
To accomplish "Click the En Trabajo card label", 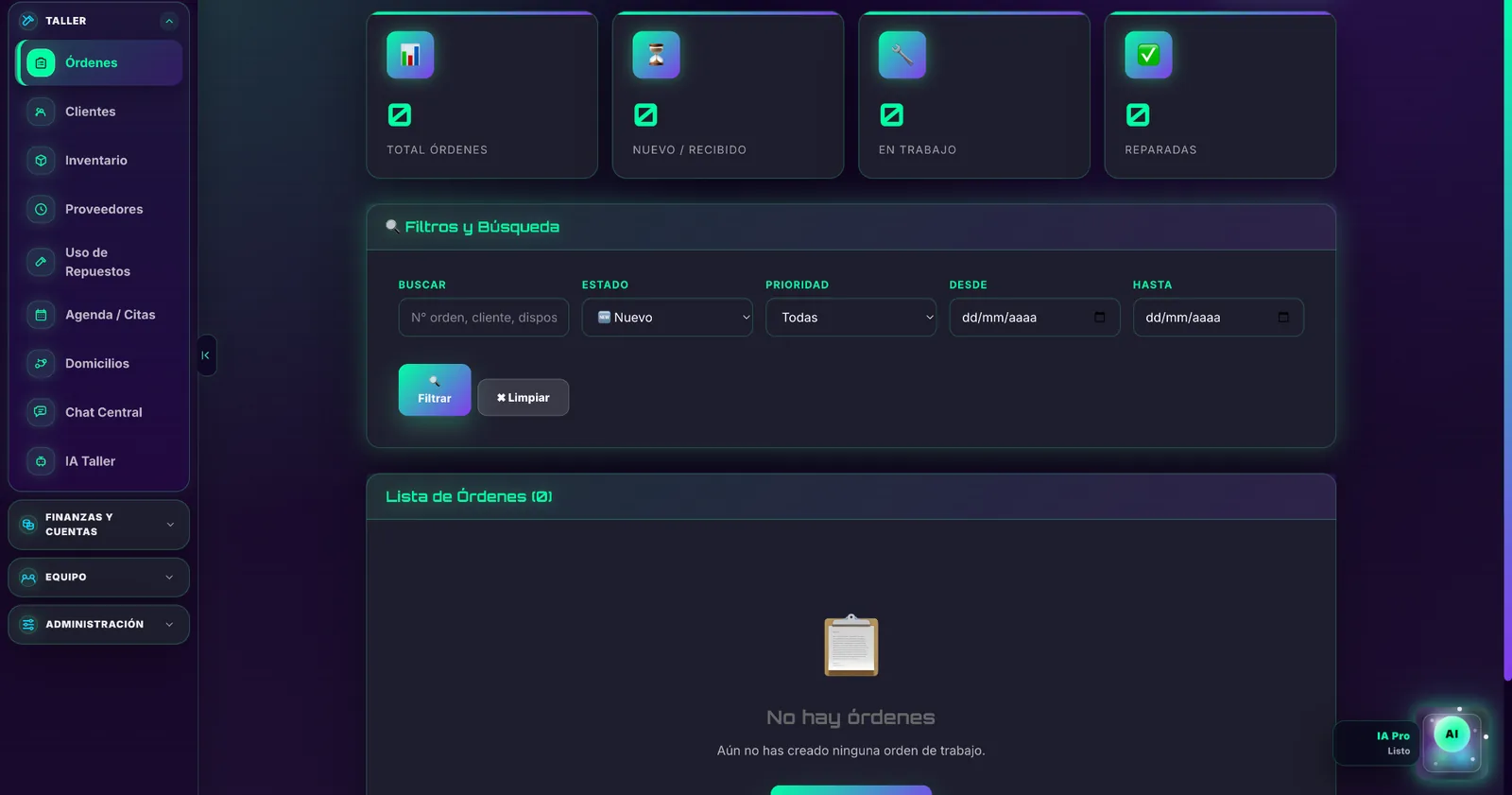I will tap(918, 149).
